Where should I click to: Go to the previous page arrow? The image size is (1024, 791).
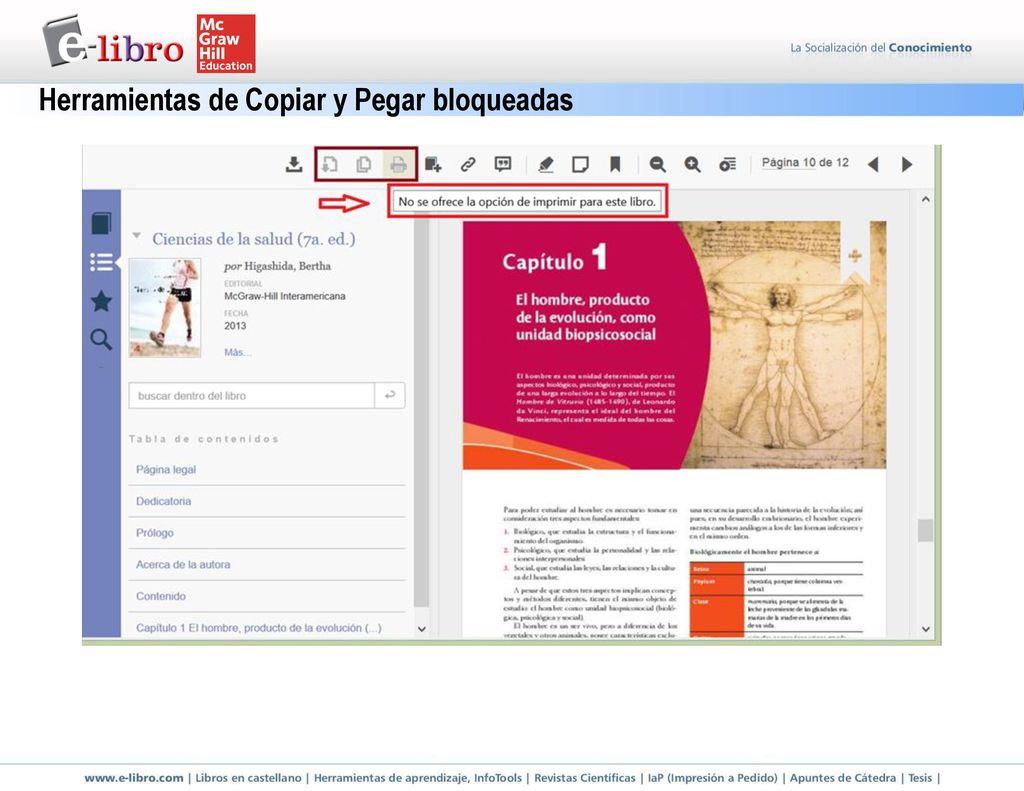[873, 164]
